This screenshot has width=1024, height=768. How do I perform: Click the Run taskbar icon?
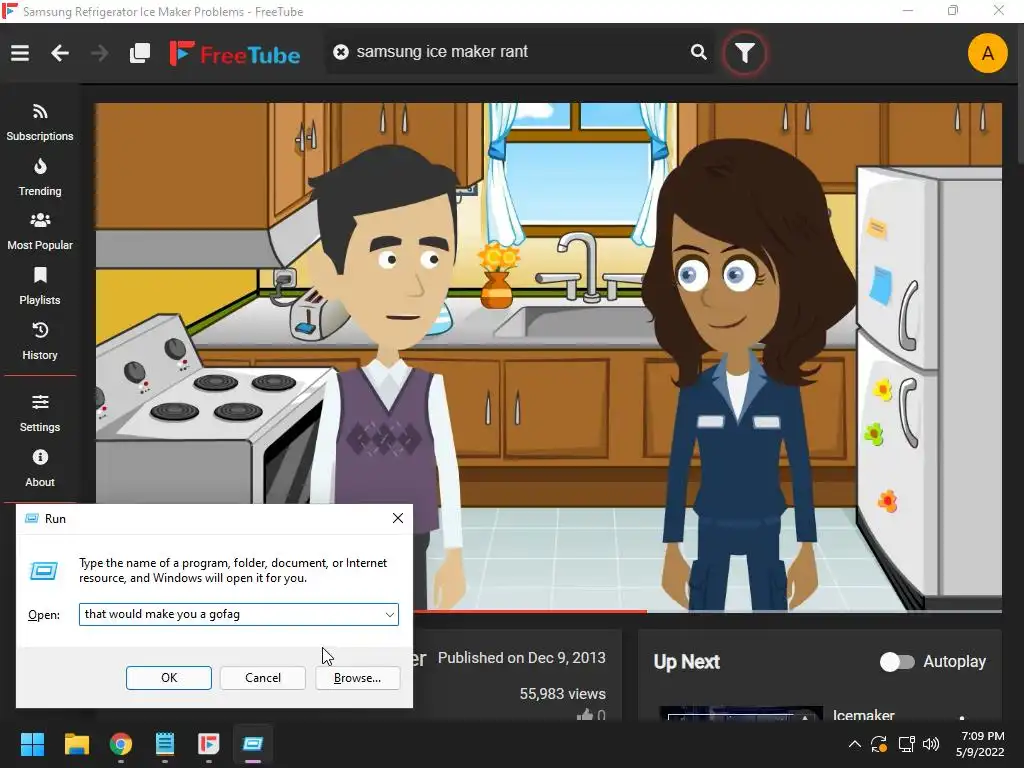coord(253,744)
